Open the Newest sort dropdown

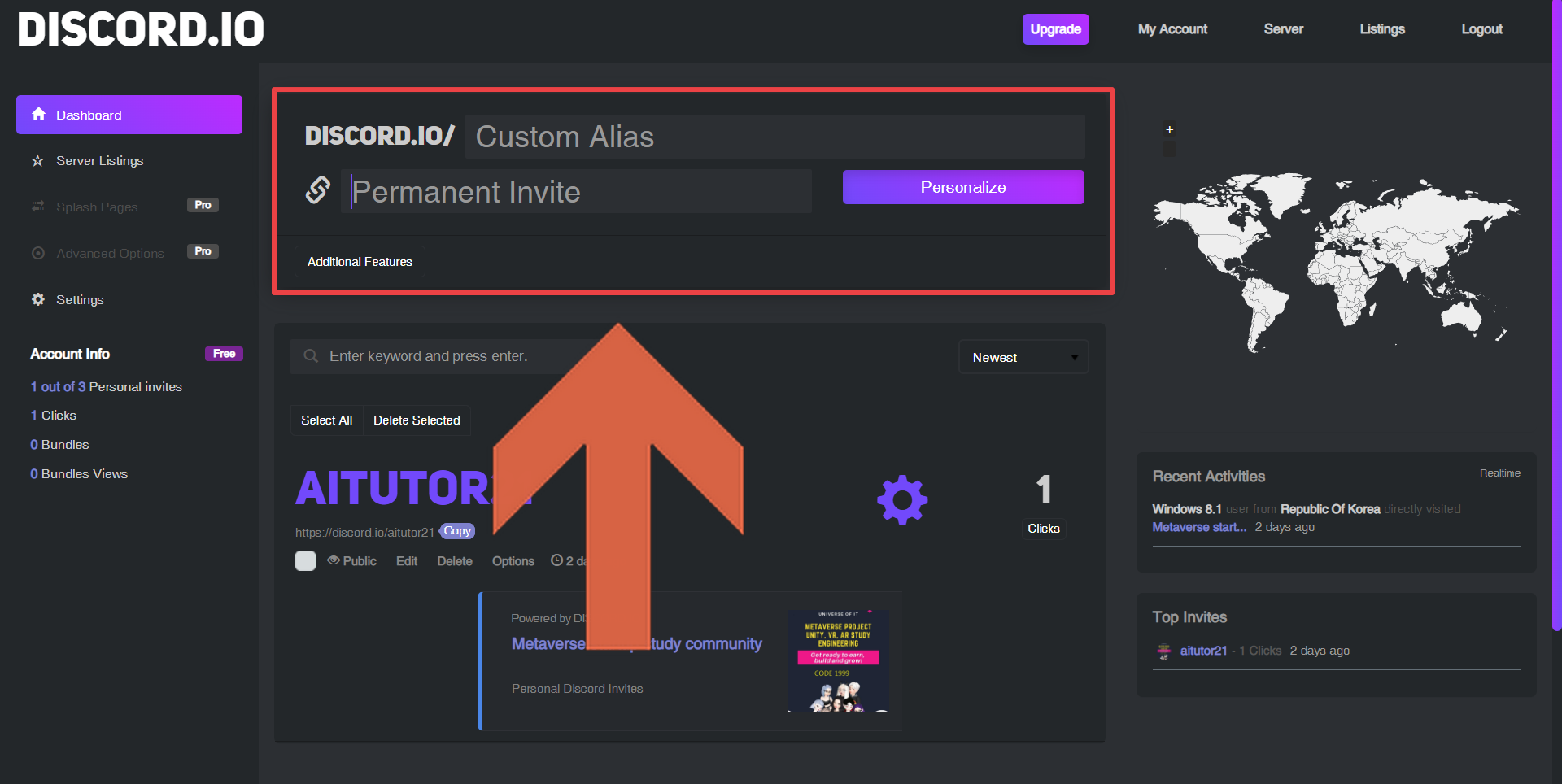click(x=1023, y=357)
